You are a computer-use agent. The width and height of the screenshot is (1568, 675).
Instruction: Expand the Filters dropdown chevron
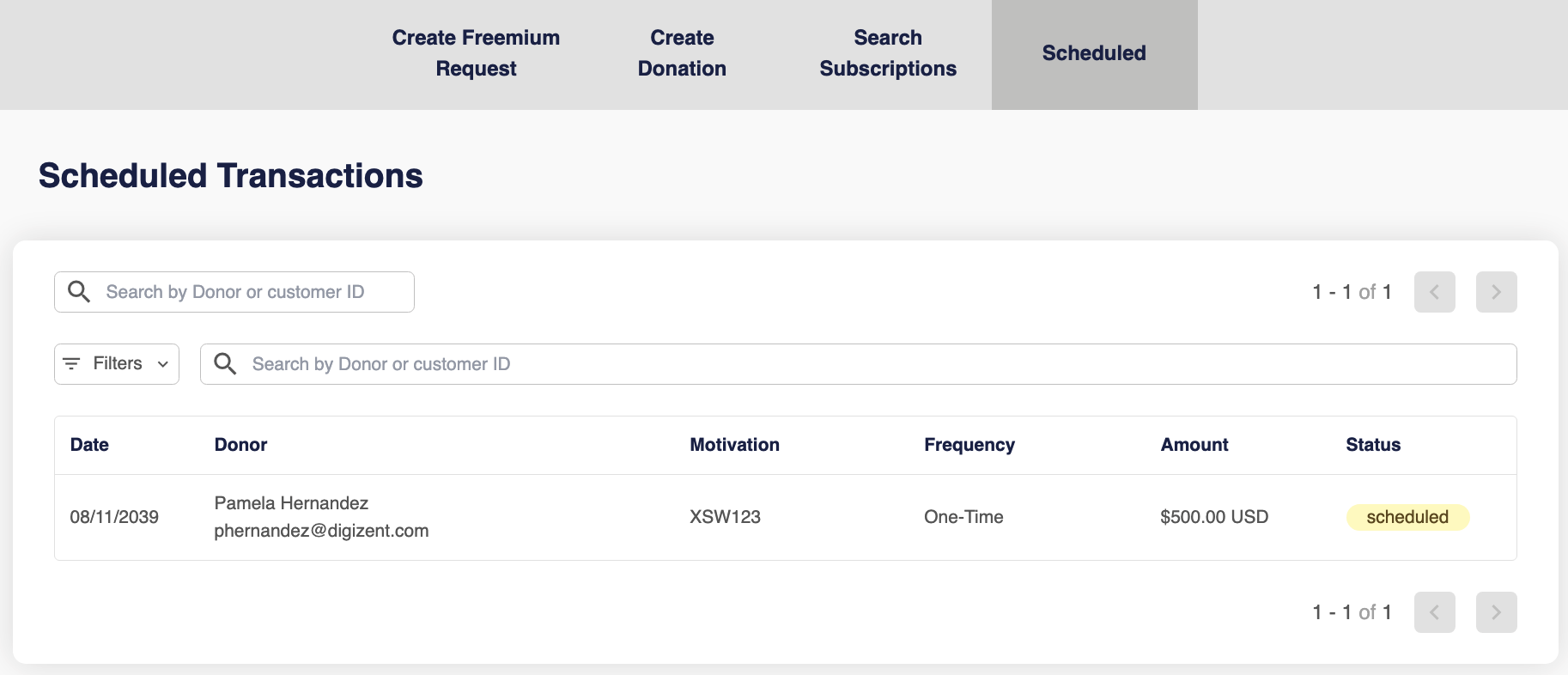coord(163,364)
